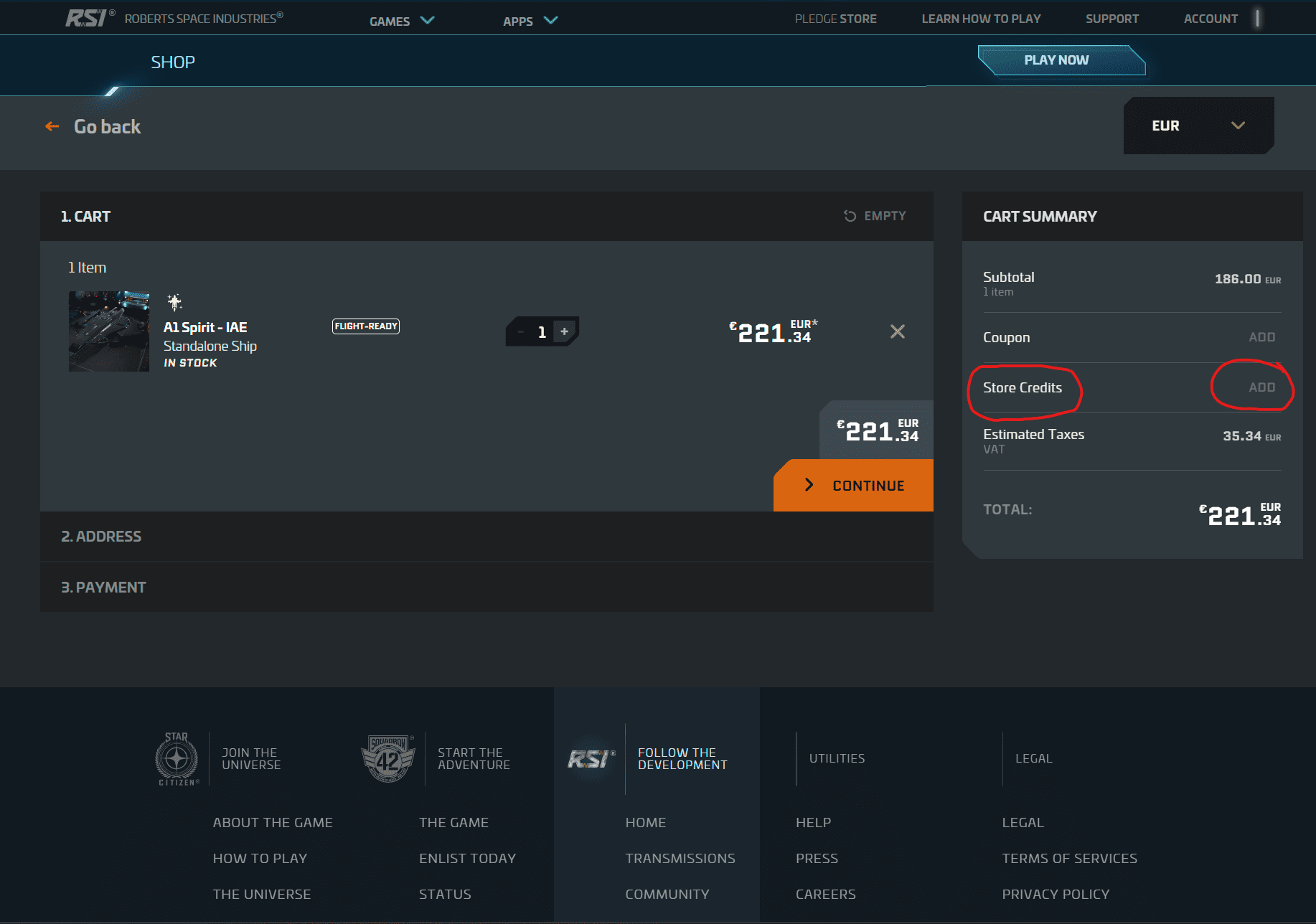The height and width of the screenshot is (924, 1316).
Task: Remove A1 Spirit item with X icon
Action: coord(897,331)
